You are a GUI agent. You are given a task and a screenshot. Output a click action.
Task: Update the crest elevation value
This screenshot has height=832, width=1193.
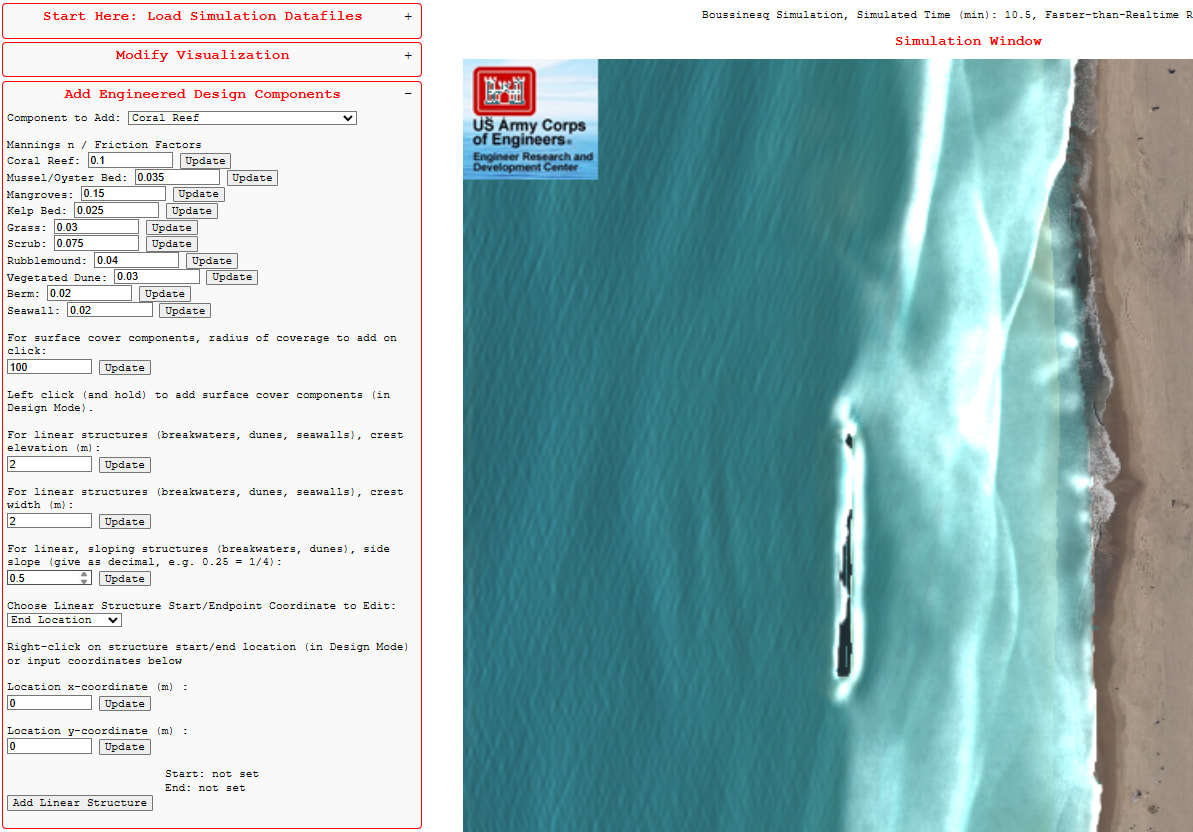pyautogui.click(x=125, y=465)
